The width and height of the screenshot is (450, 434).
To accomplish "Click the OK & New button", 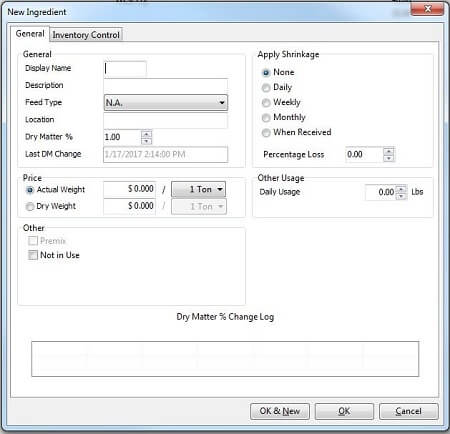I will pos(280,411).
